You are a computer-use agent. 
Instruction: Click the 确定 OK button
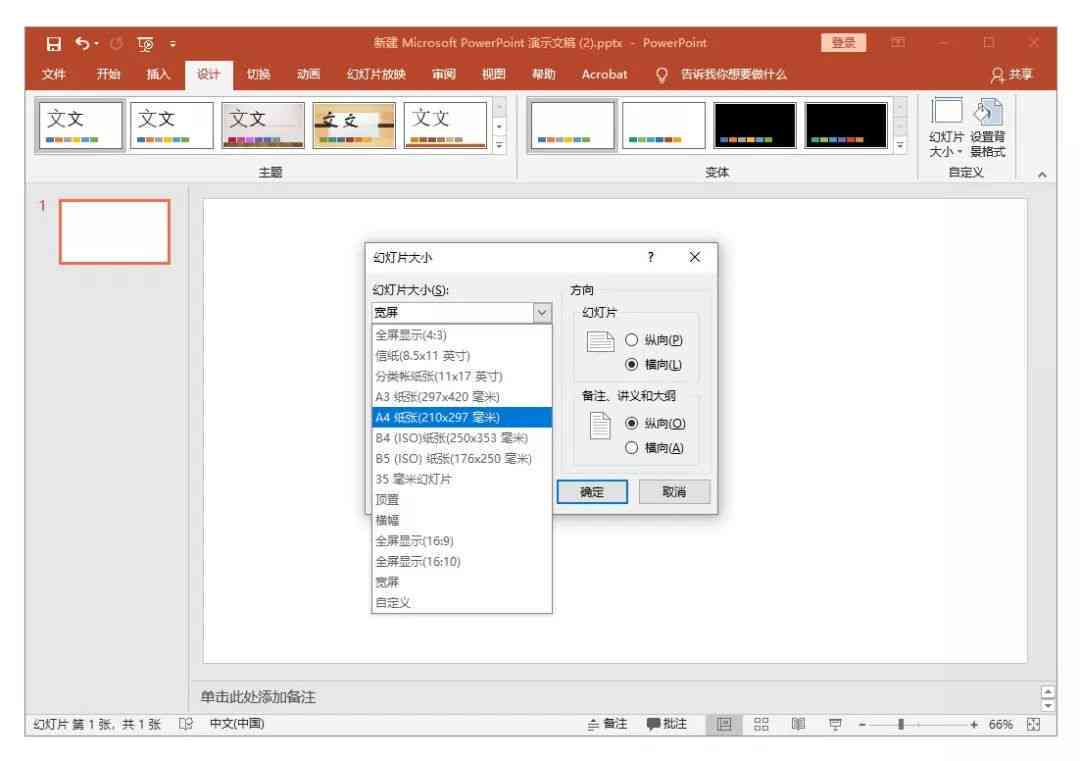592,492
